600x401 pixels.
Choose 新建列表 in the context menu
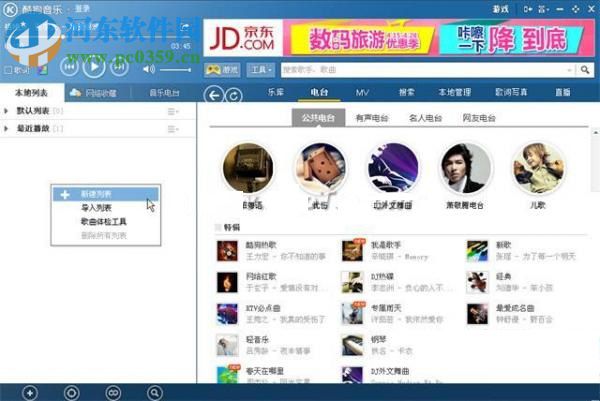click(105, 194)
